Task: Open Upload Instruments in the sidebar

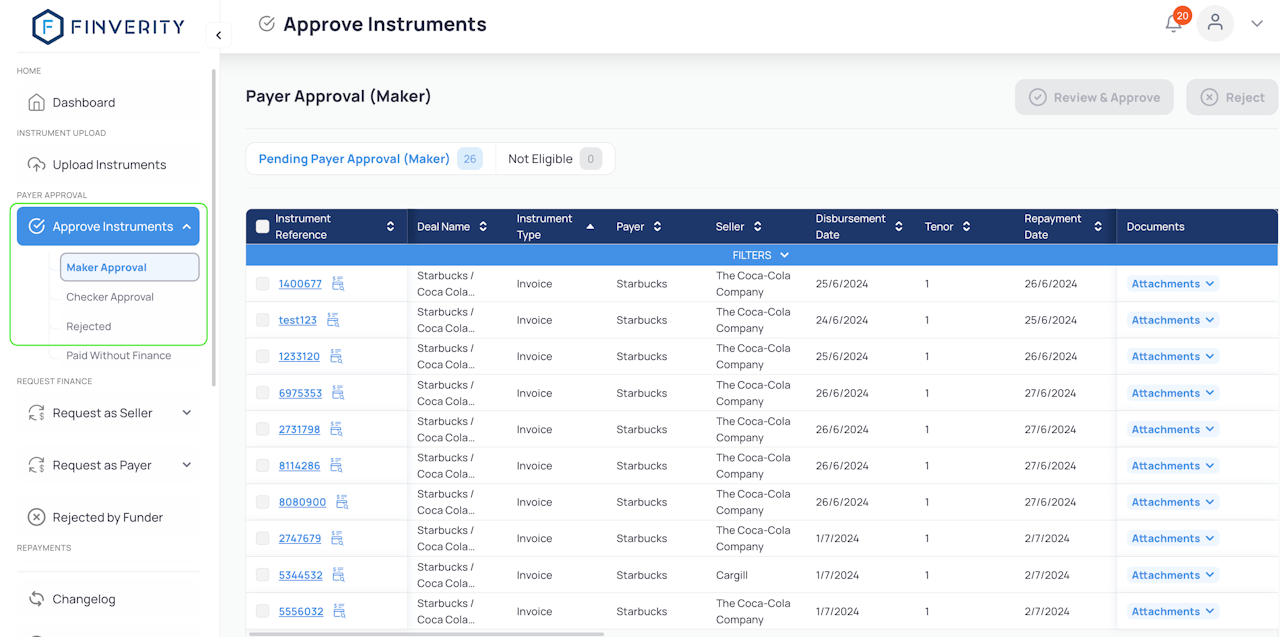Action: 109,164
